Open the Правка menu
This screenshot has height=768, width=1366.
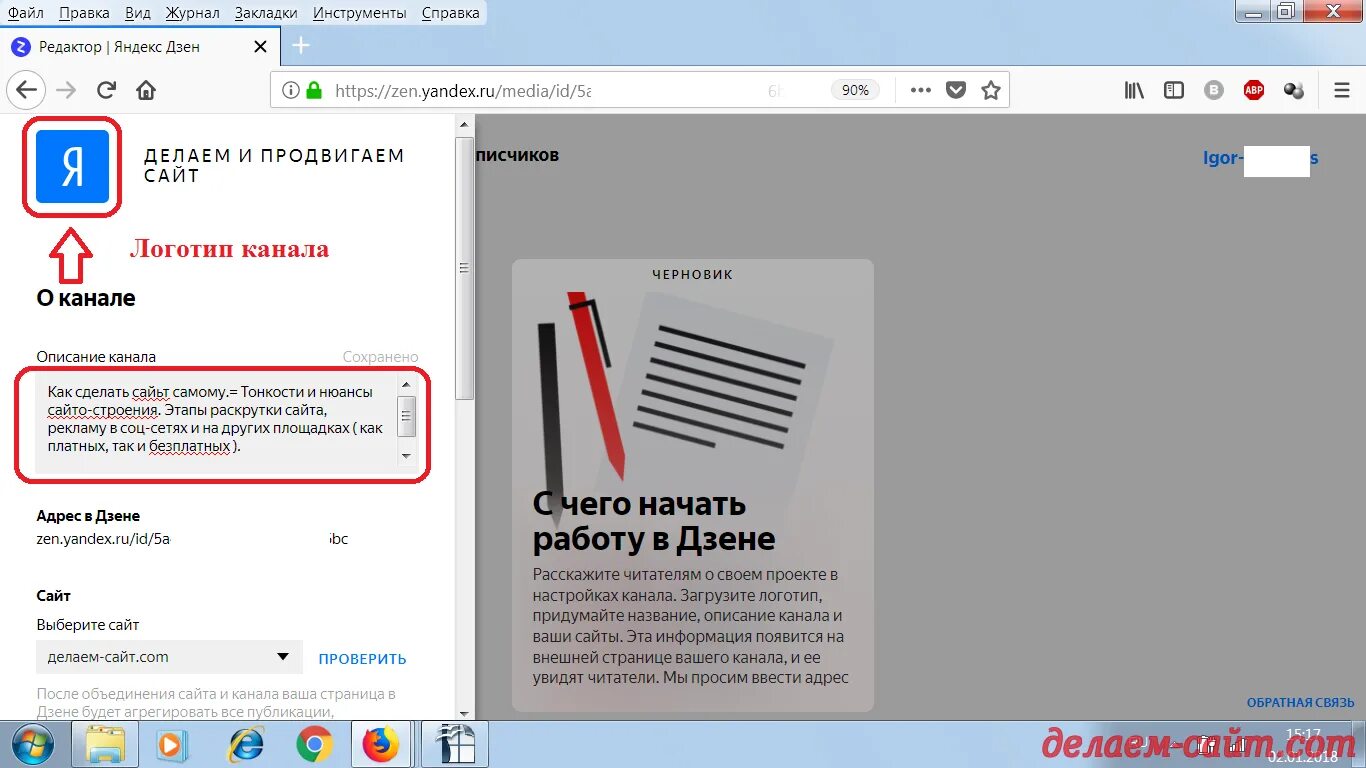pos(84,13)
